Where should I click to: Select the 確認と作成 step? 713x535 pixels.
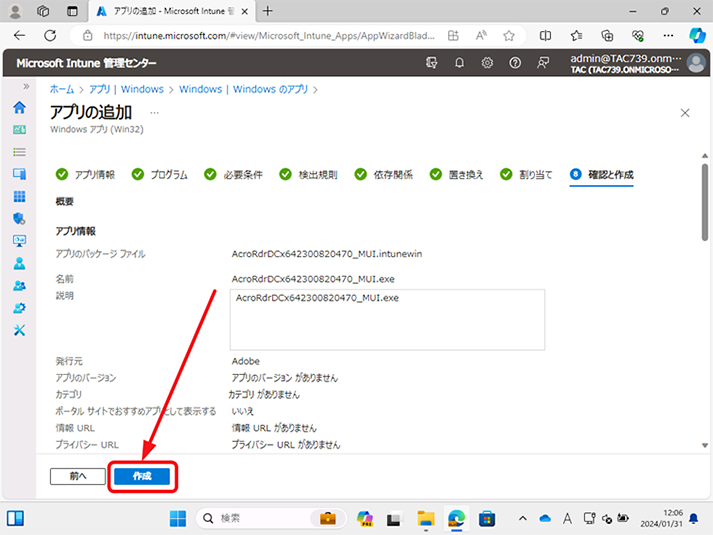coord(602,175)
